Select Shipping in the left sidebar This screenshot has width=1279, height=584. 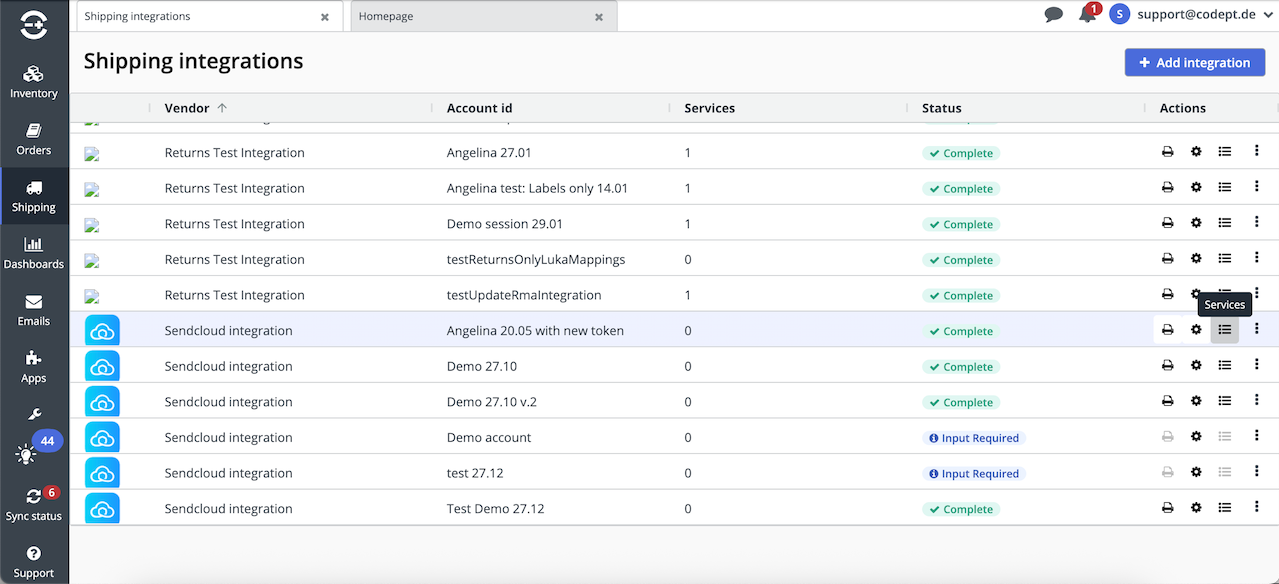point(34,197)
